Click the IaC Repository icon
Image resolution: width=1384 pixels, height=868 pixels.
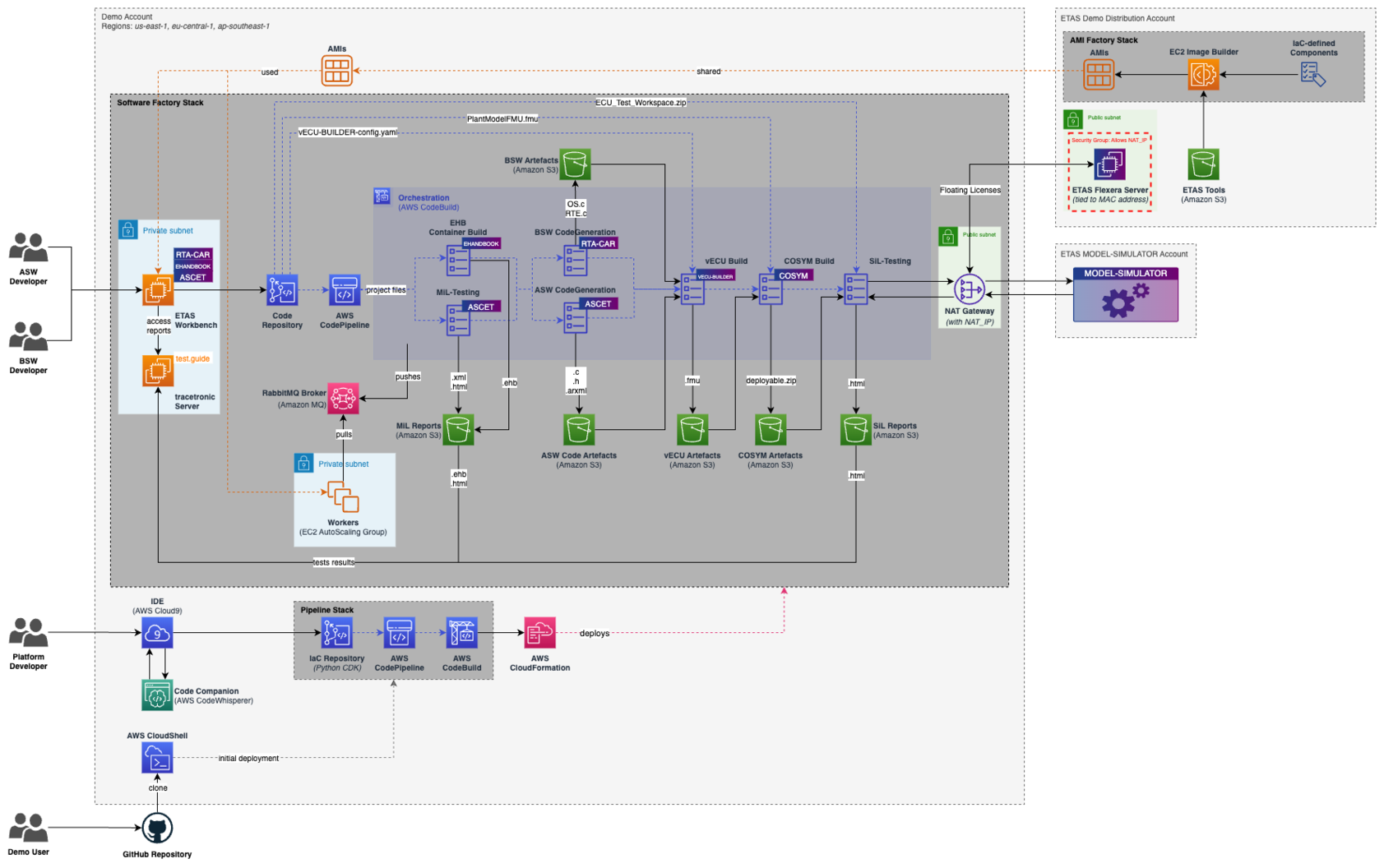click(336, 633)
